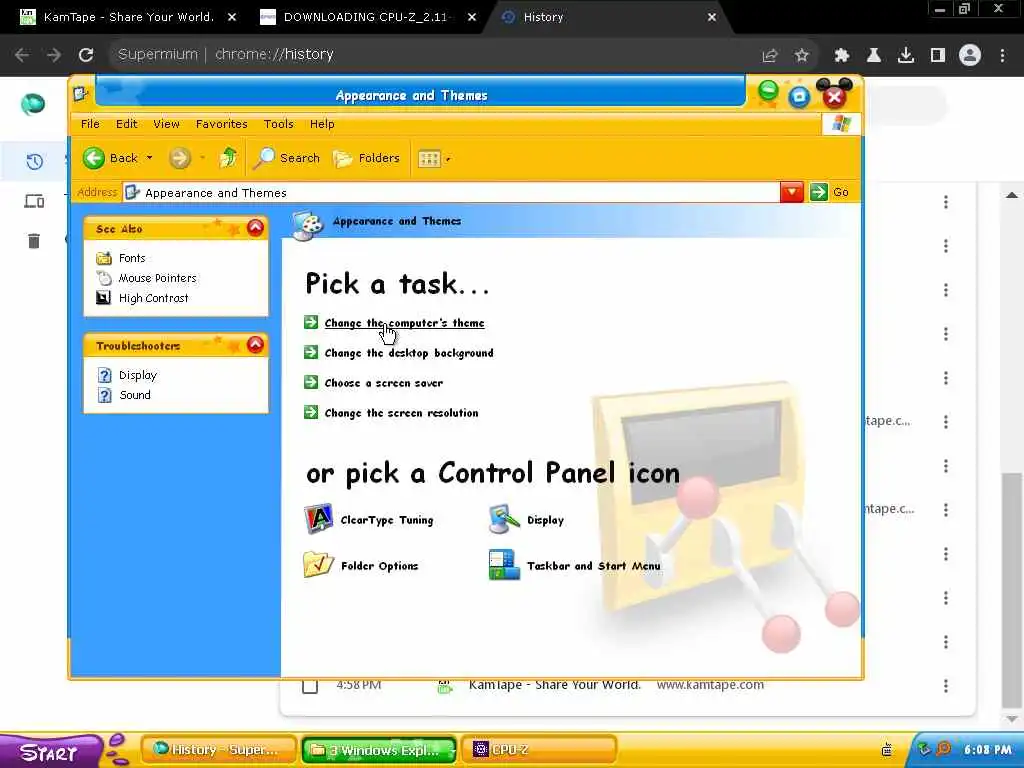Switch to the DOWNLOADING CPU-Z tab
1024x768 pixels.
[366, 17]
